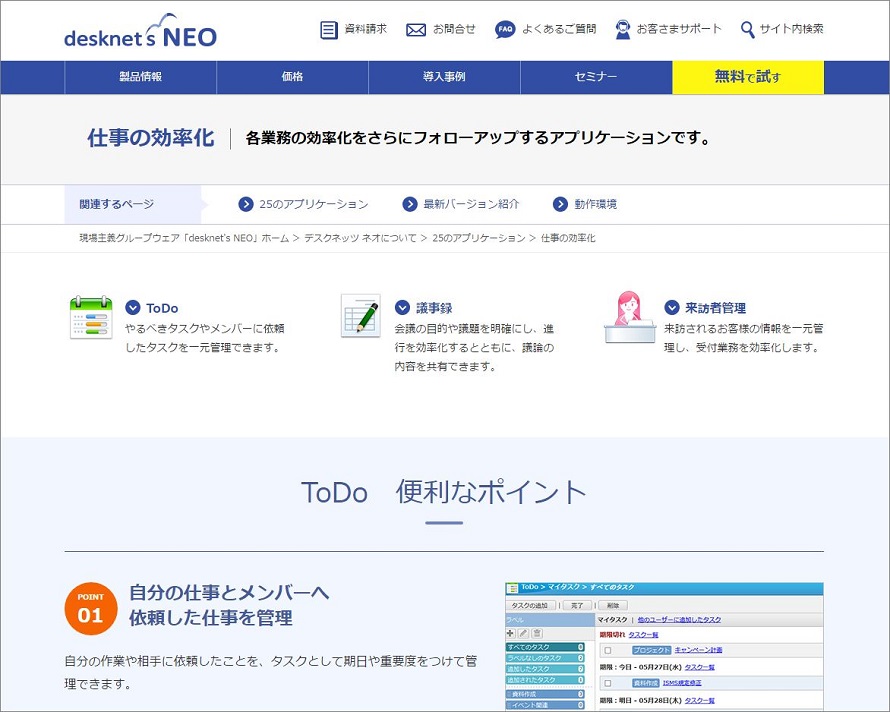Click the 仕事の効率化 breadcrumb text

[568, 238]
